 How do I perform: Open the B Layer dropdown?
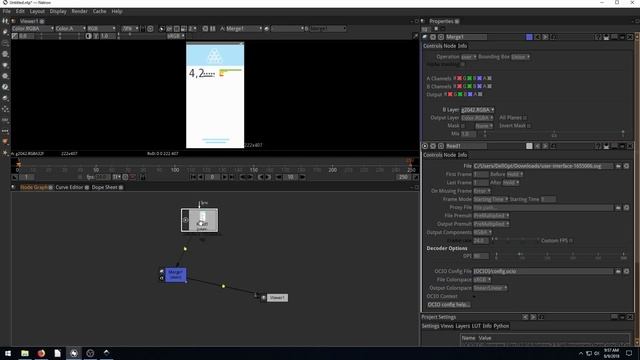(x=478, y=110)
